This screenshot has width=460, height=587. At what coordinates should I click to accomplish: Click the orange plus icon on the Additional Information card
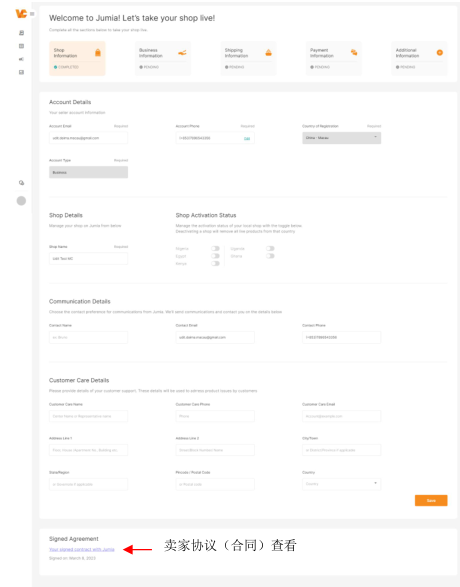click(x=440, y=53)
